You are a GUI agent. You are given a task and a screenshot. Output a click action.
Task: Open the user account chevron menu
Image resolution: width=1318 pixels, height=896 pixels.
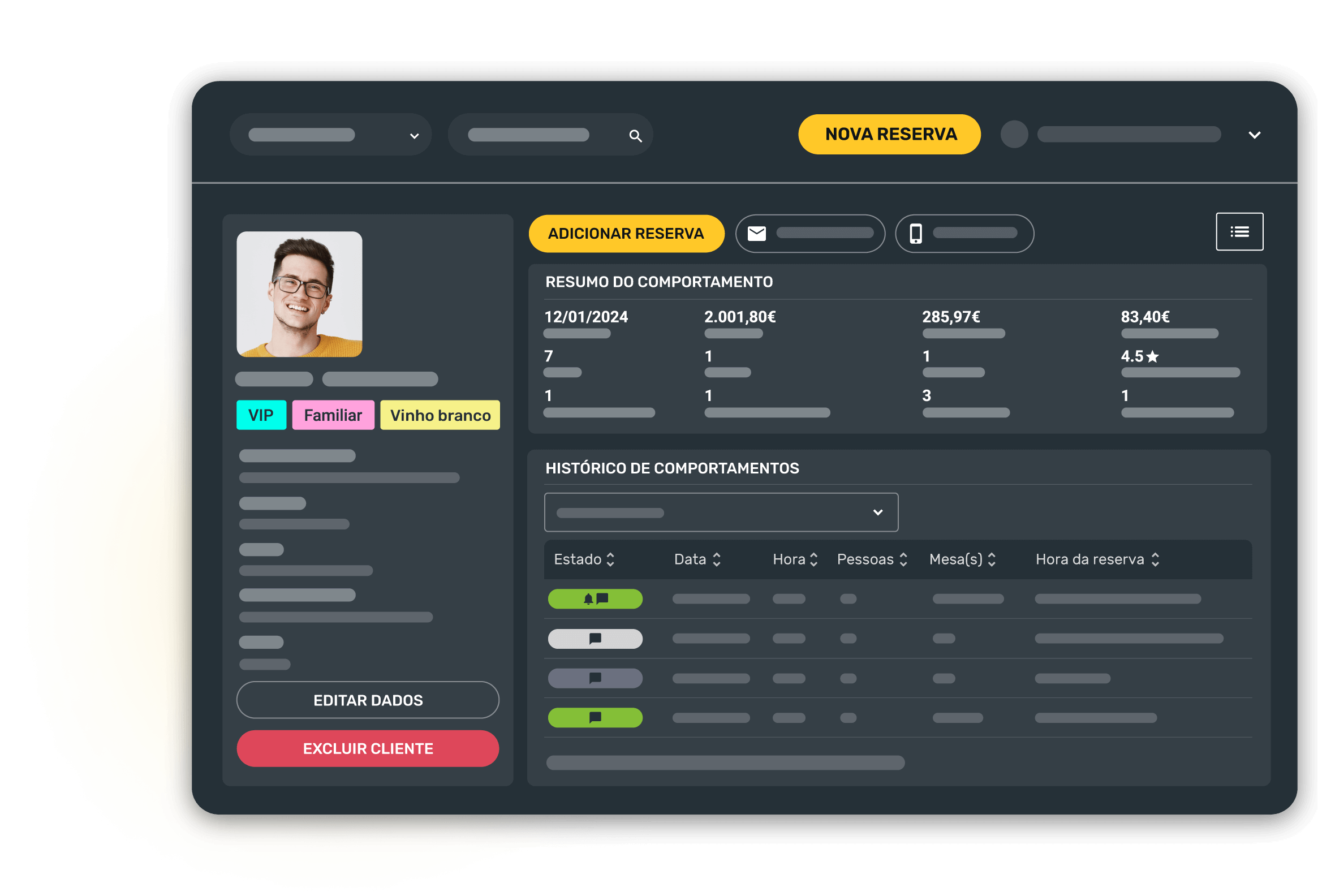coord(1254,135)
